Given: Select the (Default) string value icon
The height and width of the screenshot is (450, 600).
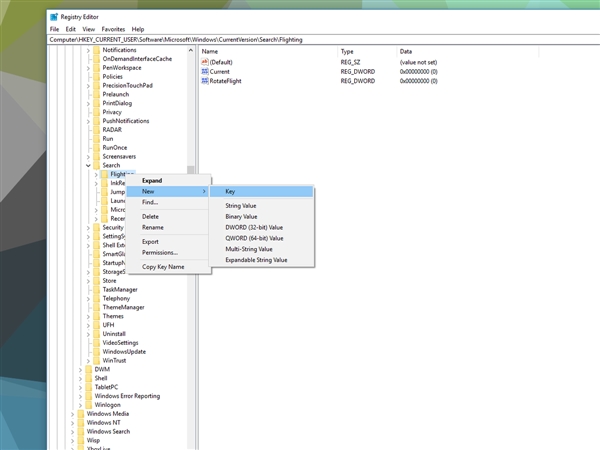Looking at the screenshot, I should click(x=205, y=62).
